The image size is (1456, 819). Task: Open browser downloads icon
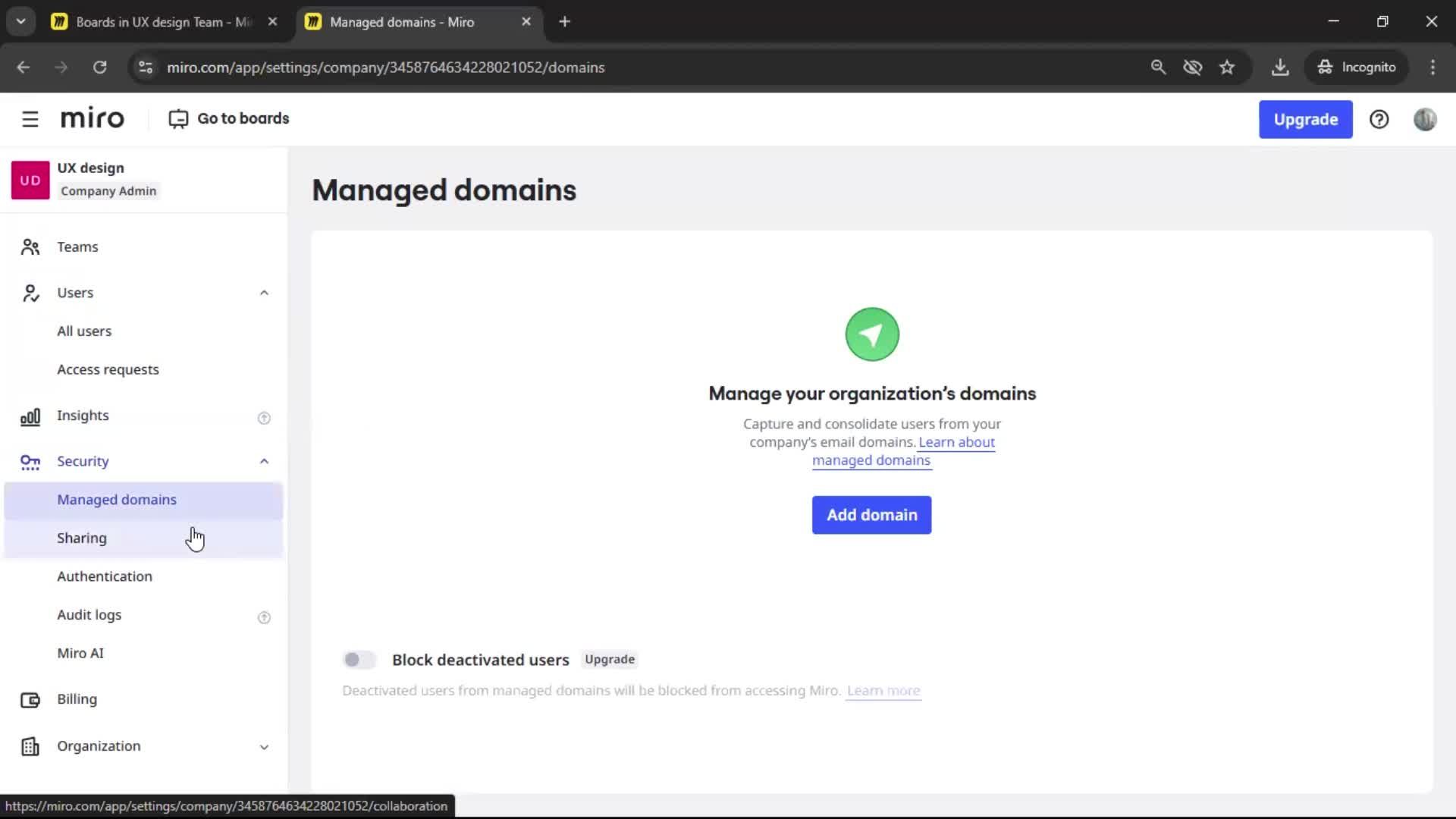[1280, 67]
